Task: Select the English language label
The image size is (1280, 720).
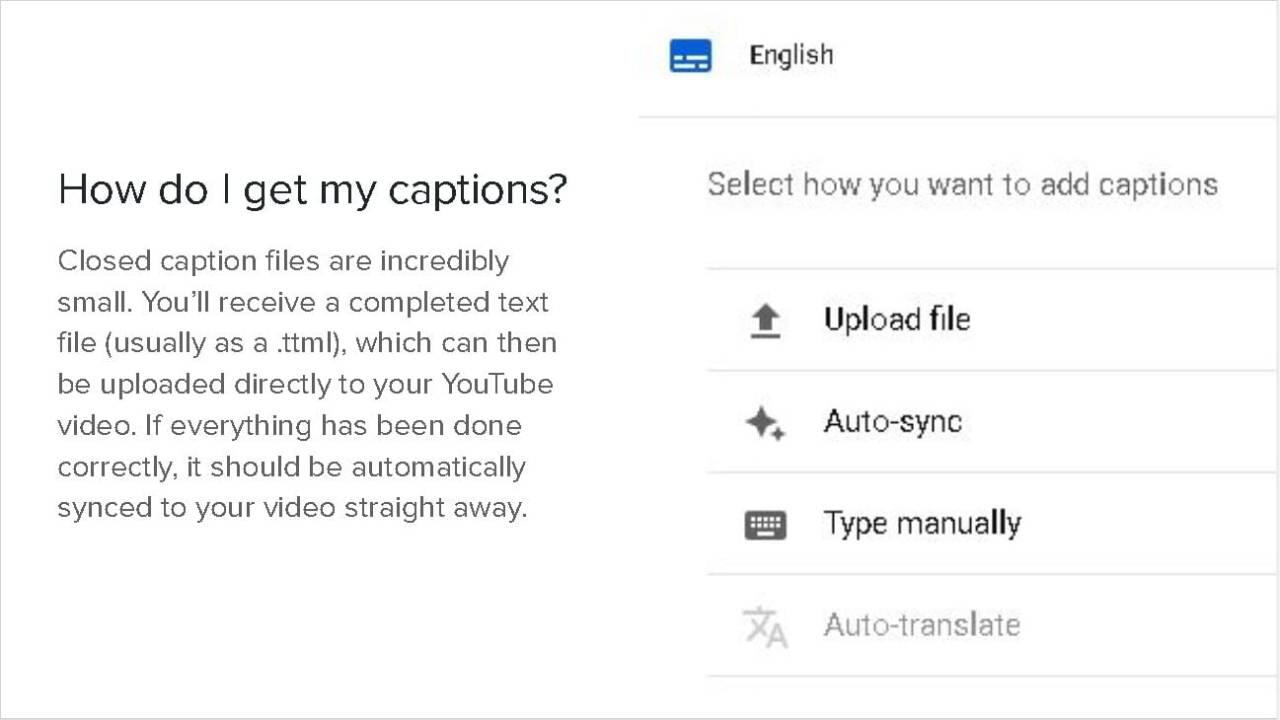Action: (791, 55)
